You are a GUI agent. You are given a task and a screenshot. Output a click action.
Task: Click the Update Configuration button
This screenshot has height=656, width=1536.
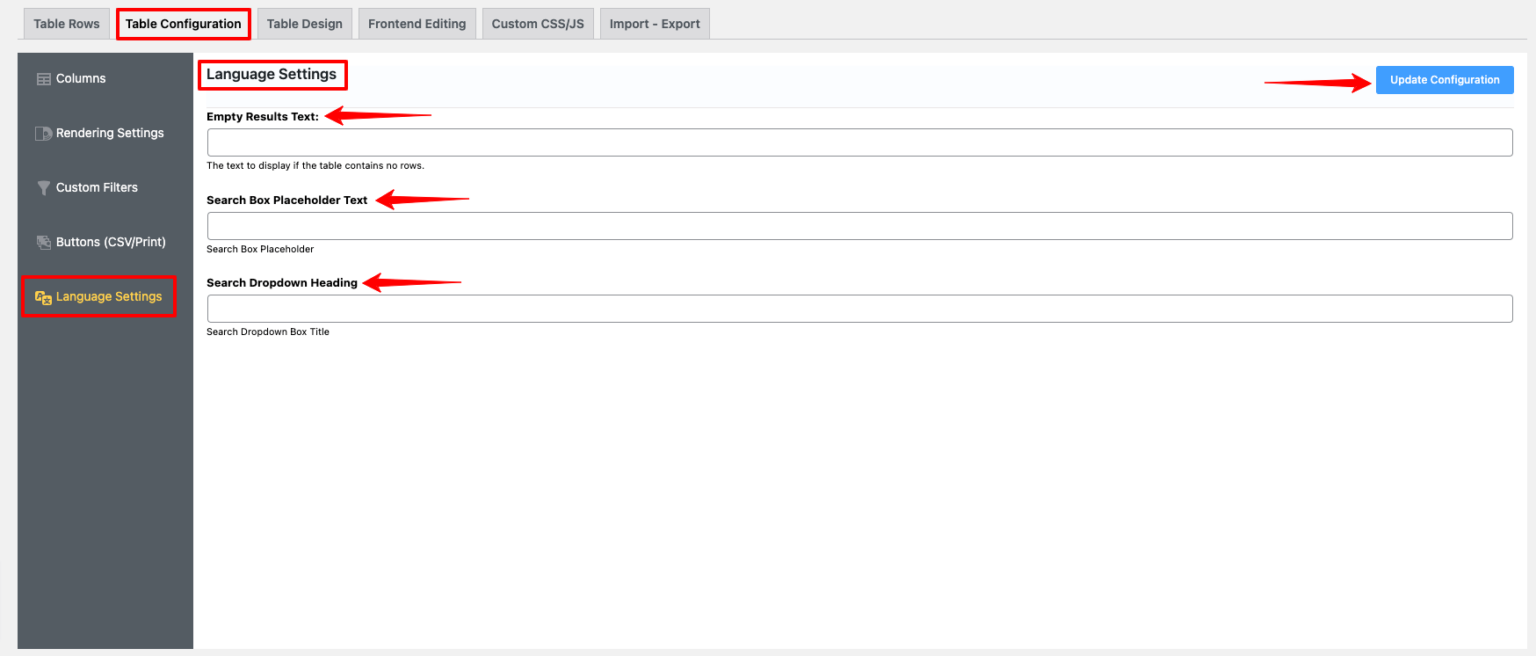(1444, 79)
